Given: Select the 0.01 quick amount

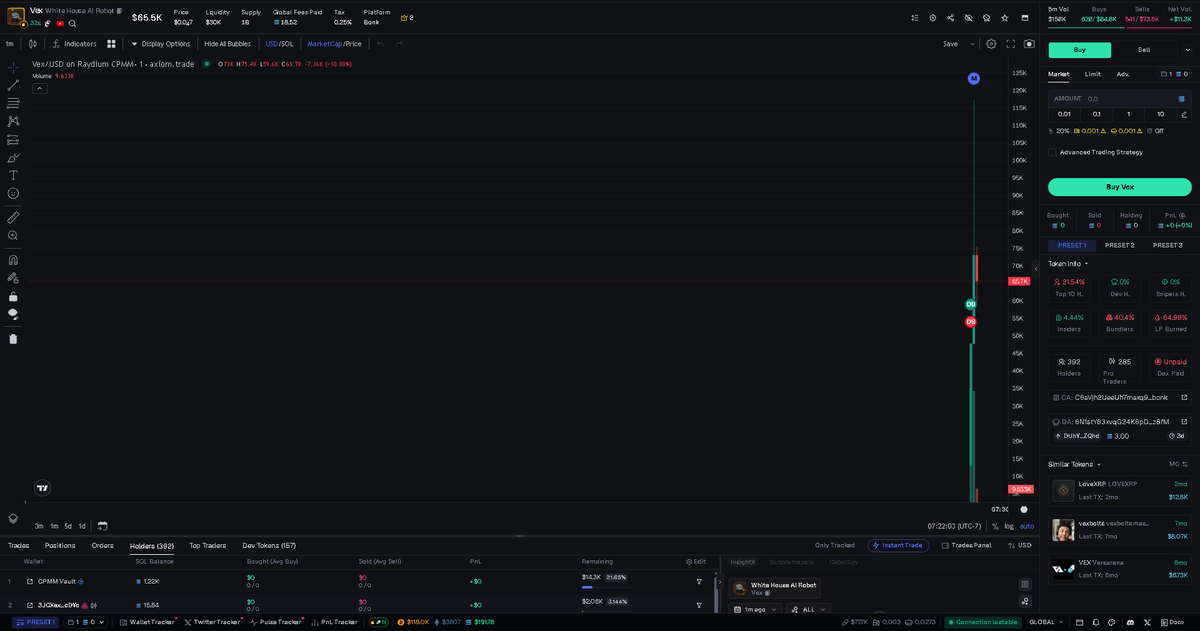Looking at the screenshot, I should (1064, 114).
